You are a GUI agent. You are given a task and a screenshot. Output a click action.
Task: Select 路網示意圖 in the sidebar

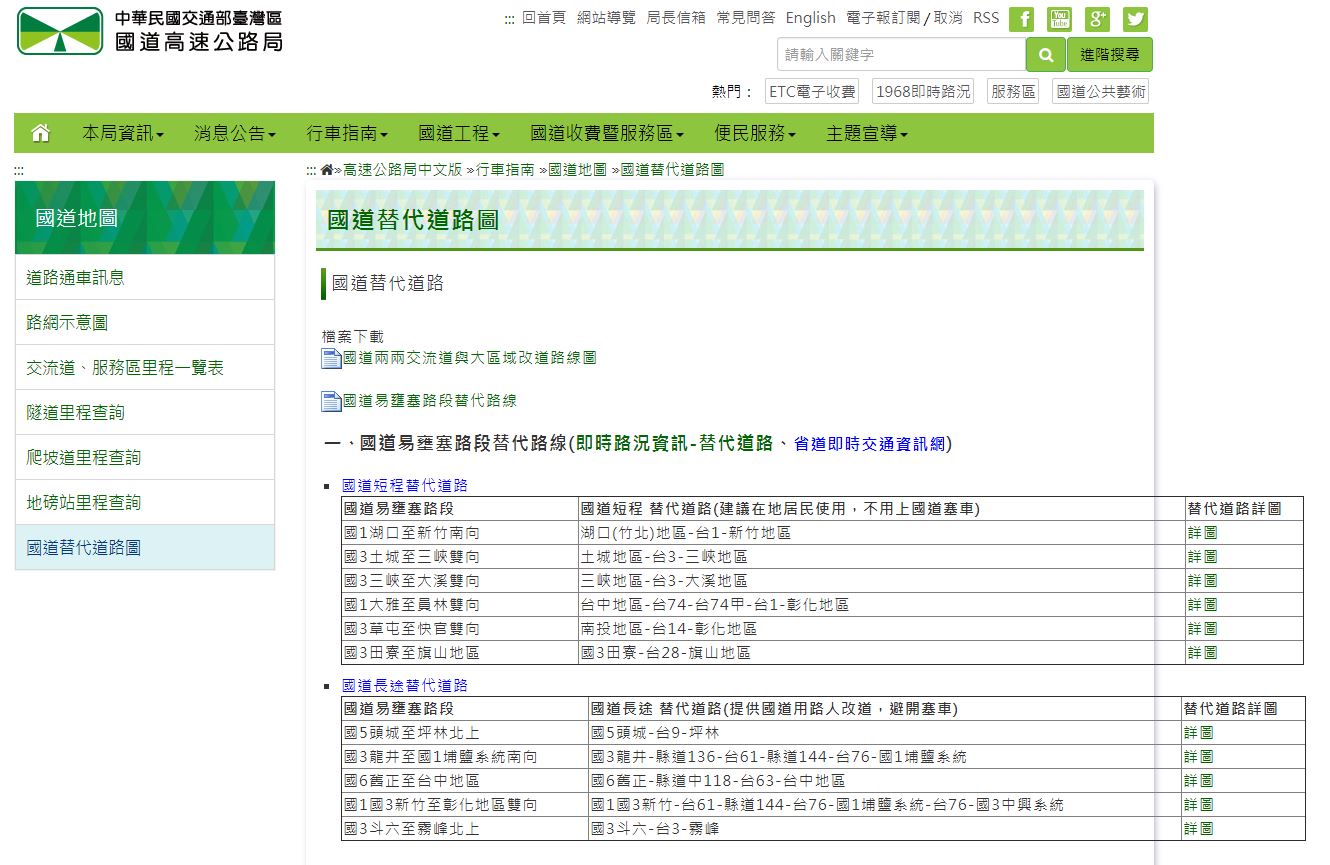[x=67, y=322]
